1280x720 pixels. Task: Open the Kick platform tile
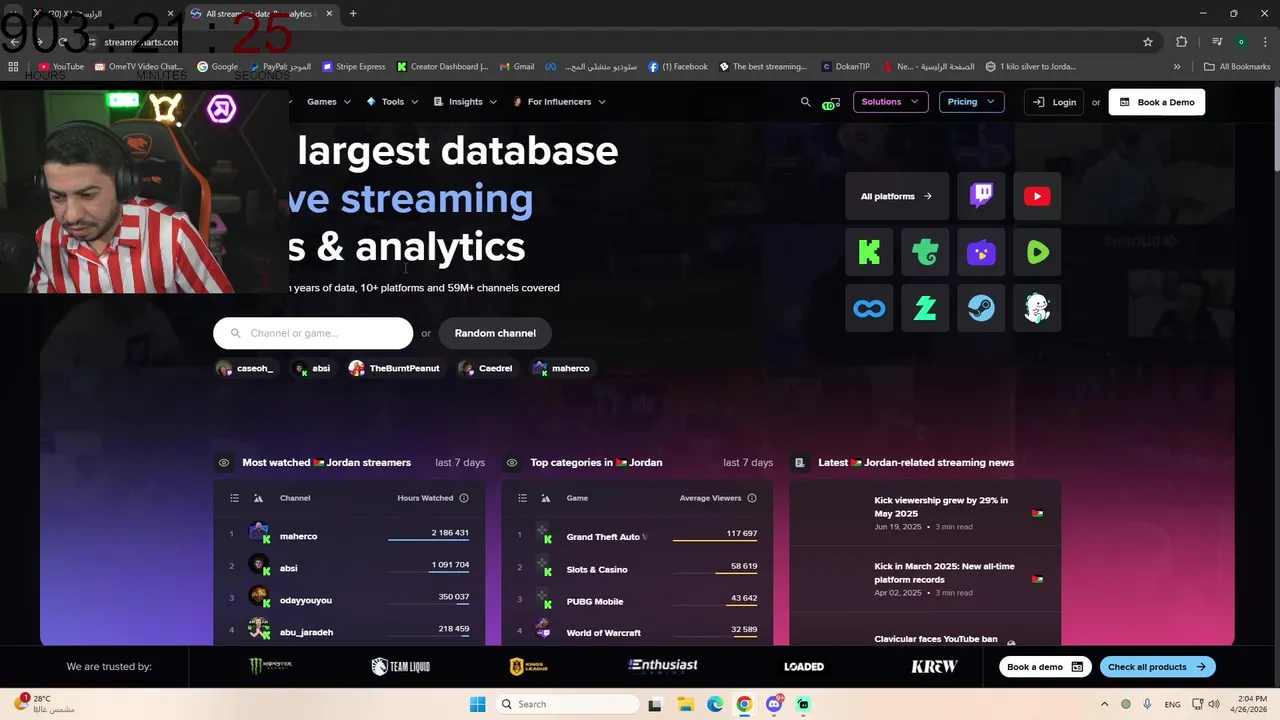869,252
